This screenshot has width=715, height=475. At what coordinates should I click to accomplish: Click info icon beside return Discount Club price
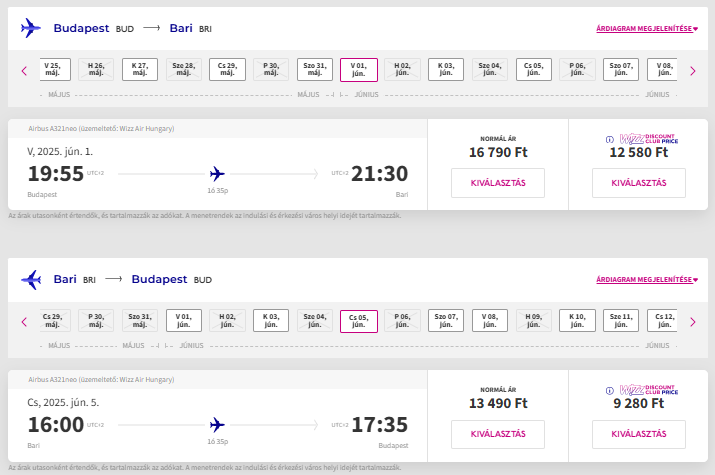point(610,390)
